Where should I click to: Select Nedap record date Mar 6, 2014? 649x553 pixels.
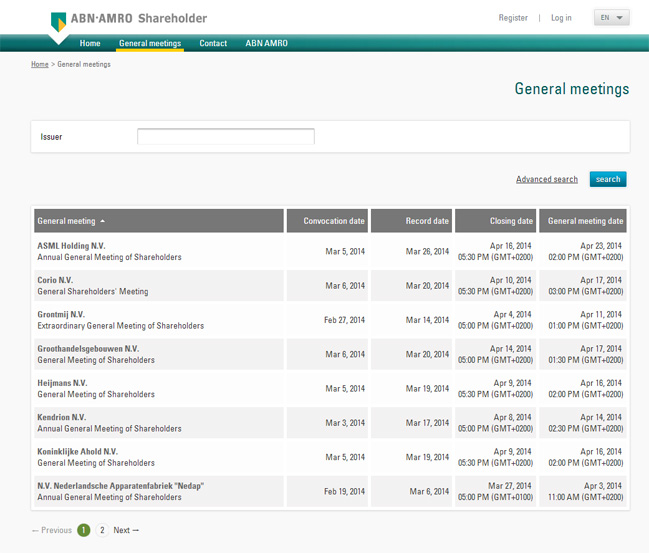pos(429,491)
